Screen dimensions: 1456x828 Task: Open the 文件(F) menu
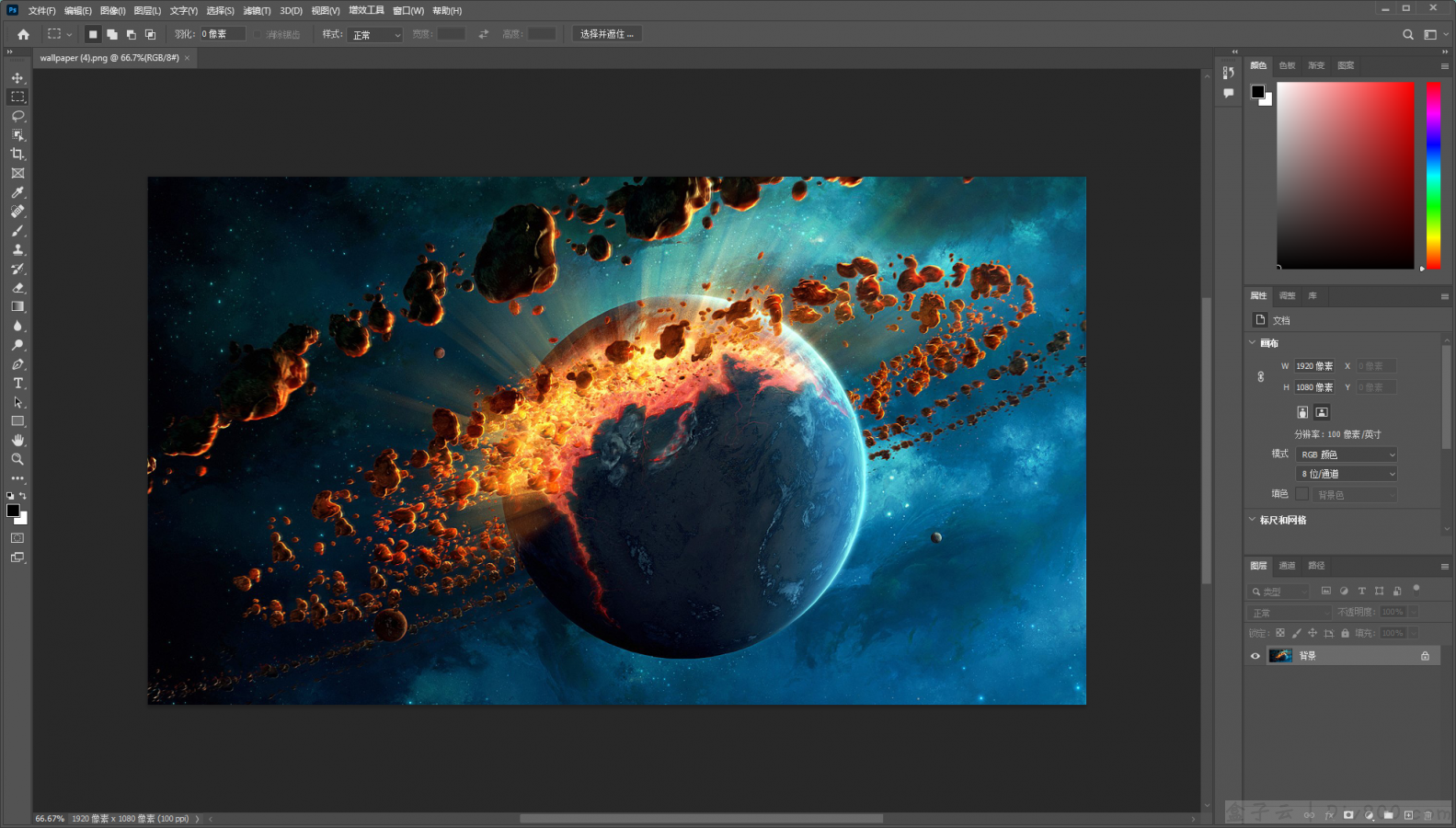(x=41, y=11)
